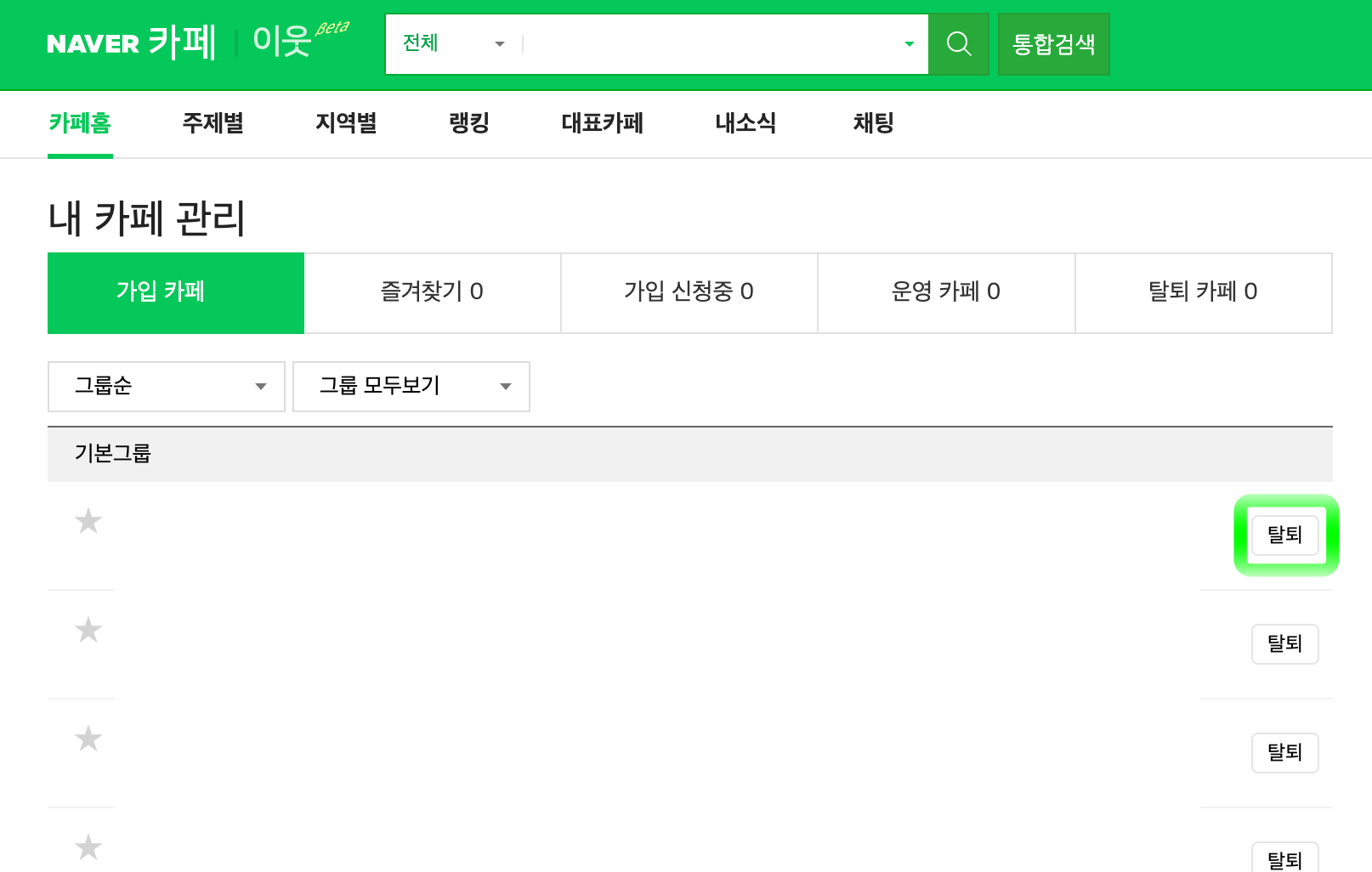Viewport: 1372px width, 872px height.
Task: Switch to the 탈퇴 카페 tab
Action: 1203,292
